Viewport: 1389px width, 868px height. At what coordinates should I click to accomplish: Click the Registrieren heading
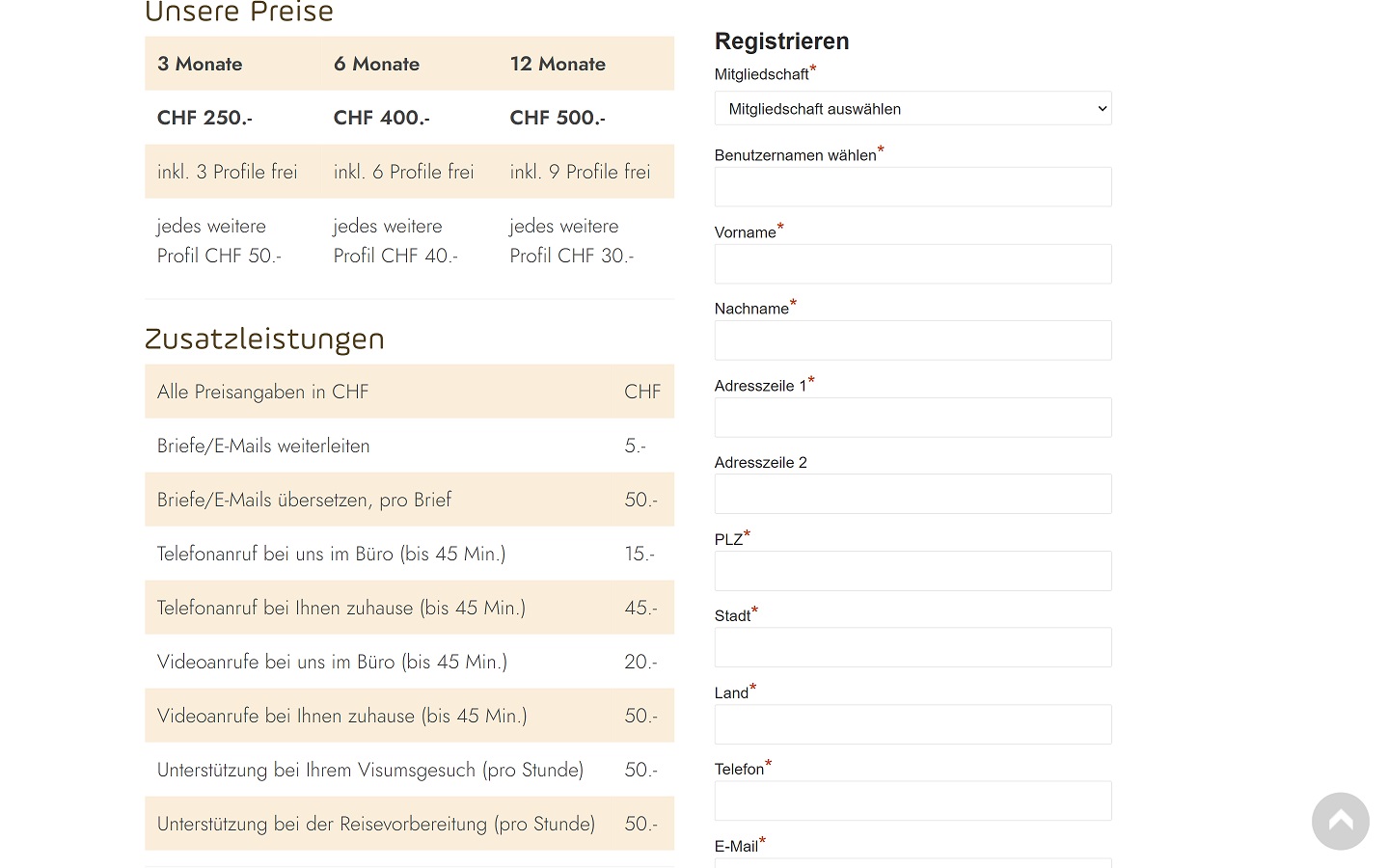[781, 41]
